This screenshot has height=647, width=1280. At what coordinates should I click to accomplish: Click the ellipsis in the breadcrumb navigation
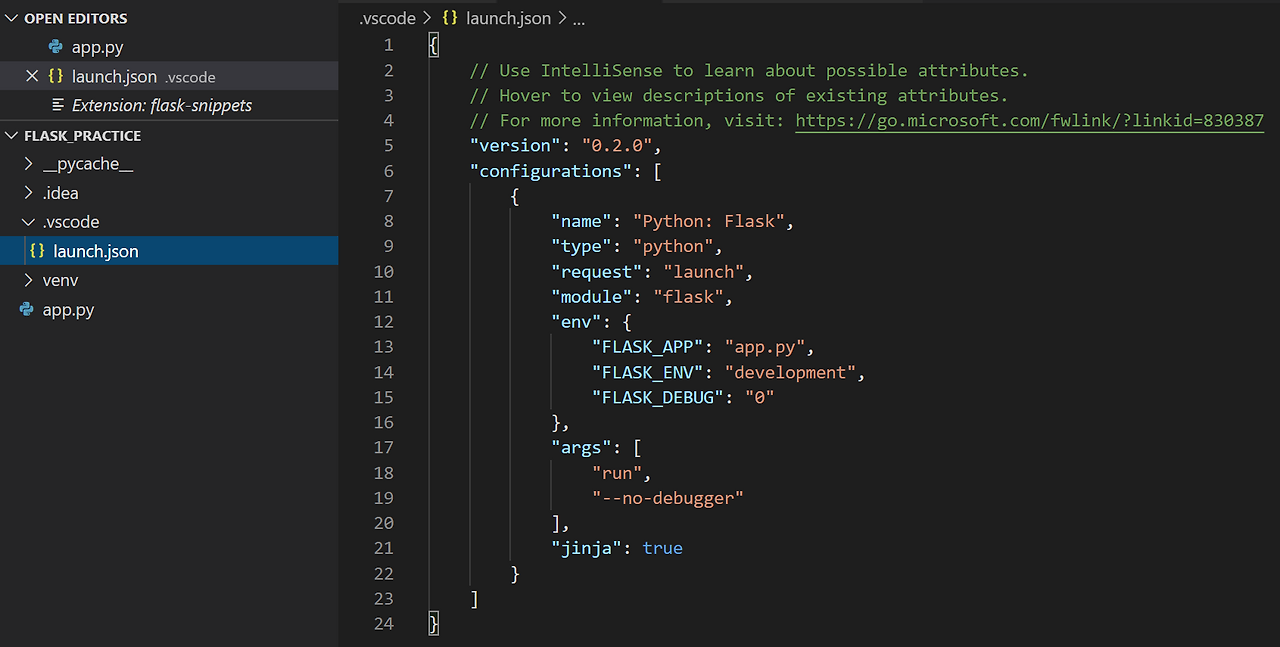coord(578,18)
